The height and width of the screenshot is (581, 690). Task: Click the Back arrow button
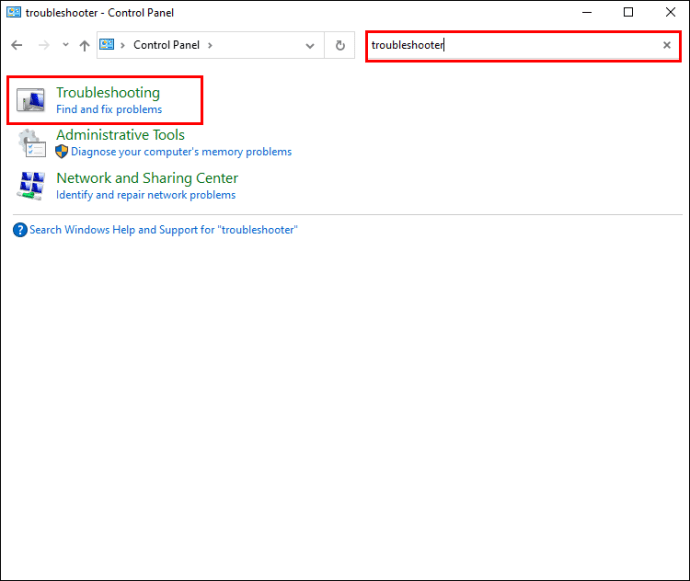point(17,45)
